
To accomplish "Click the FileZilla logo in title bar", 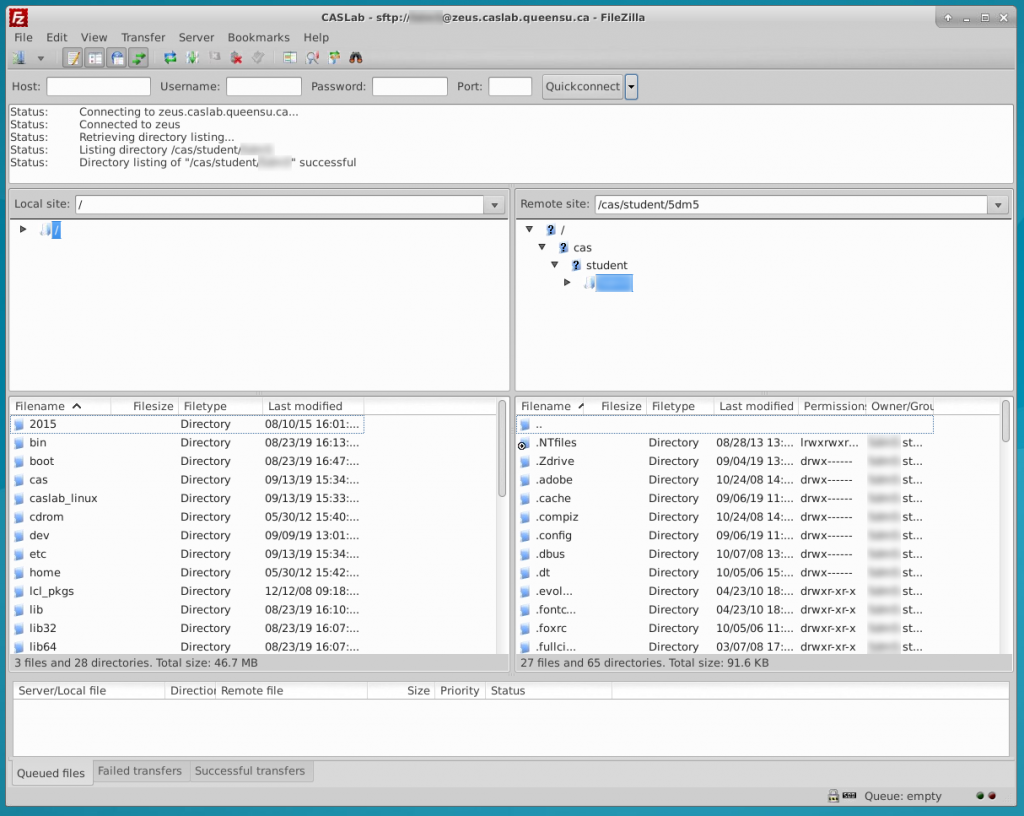I will 18,18.
